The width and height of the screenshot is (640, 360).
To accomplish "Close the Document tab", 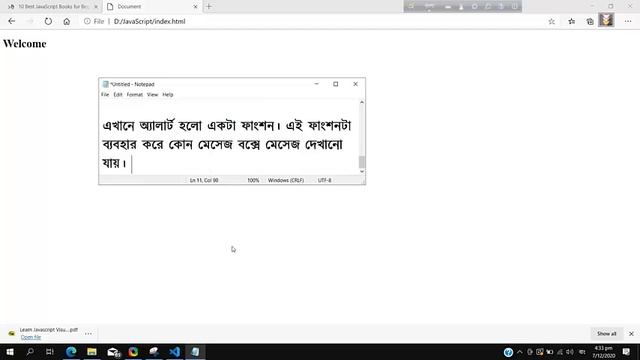I will pos(195,7).
